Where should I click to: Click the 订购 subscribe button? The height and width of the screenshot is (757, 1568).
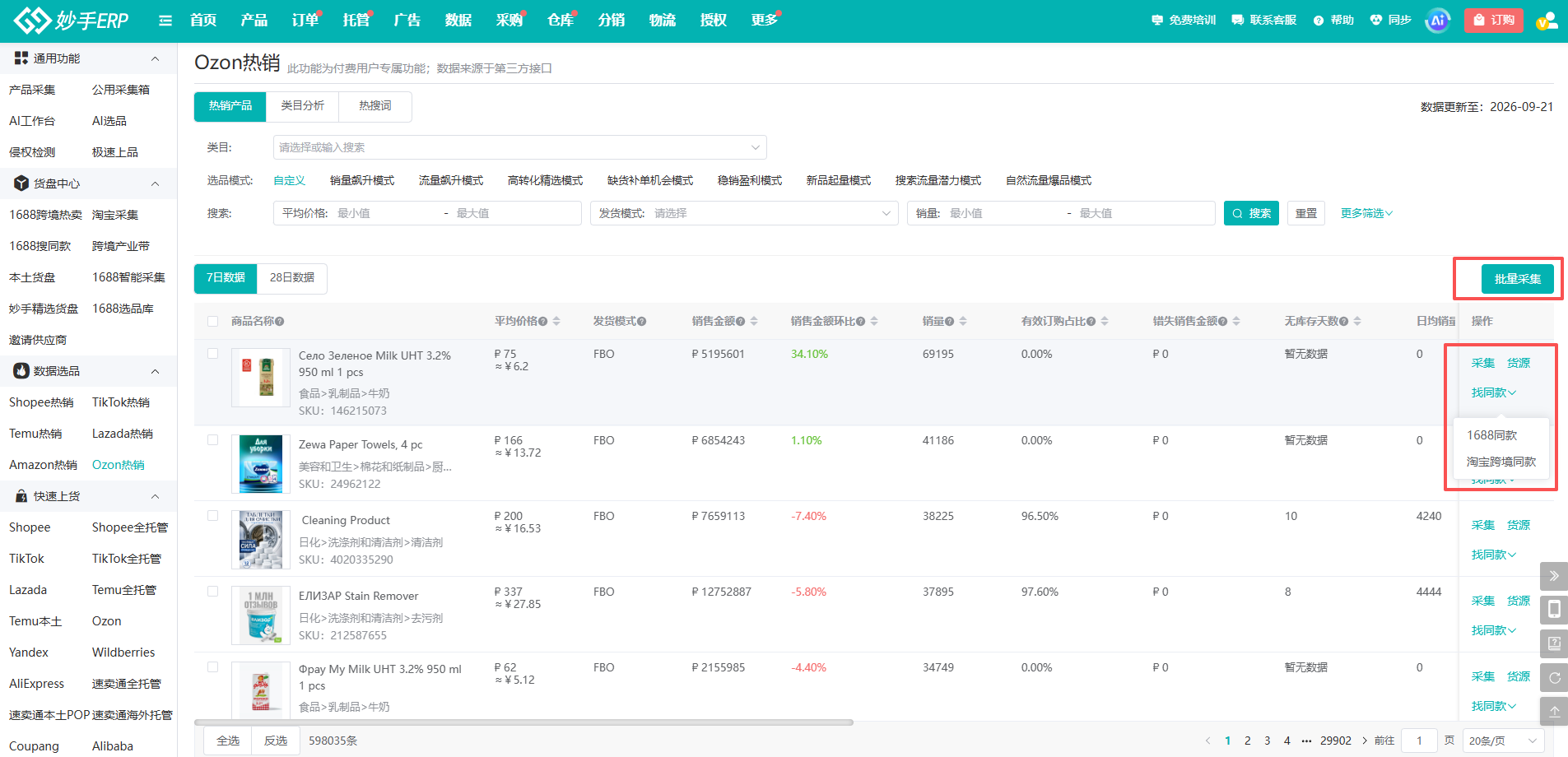(x=1494, y=20)
